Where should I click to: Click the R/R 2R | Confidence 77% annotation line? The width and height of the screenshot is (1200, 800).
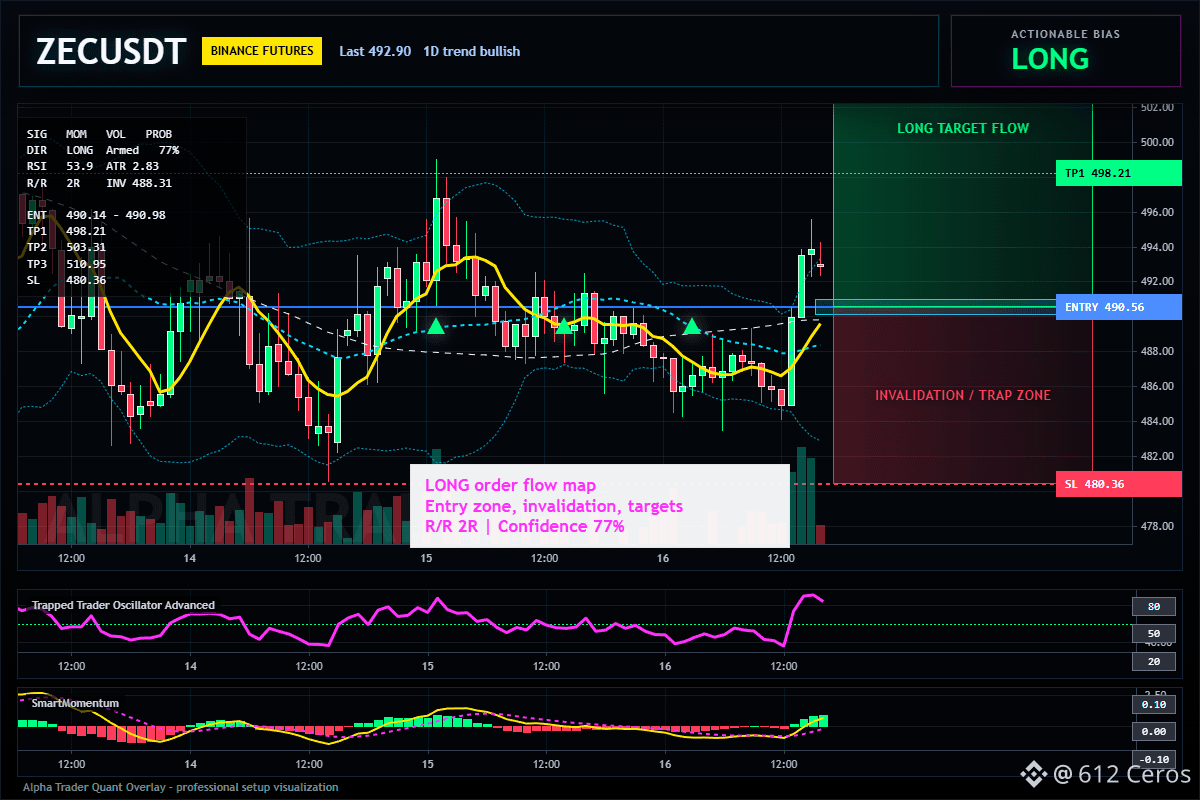pos(525,526)
